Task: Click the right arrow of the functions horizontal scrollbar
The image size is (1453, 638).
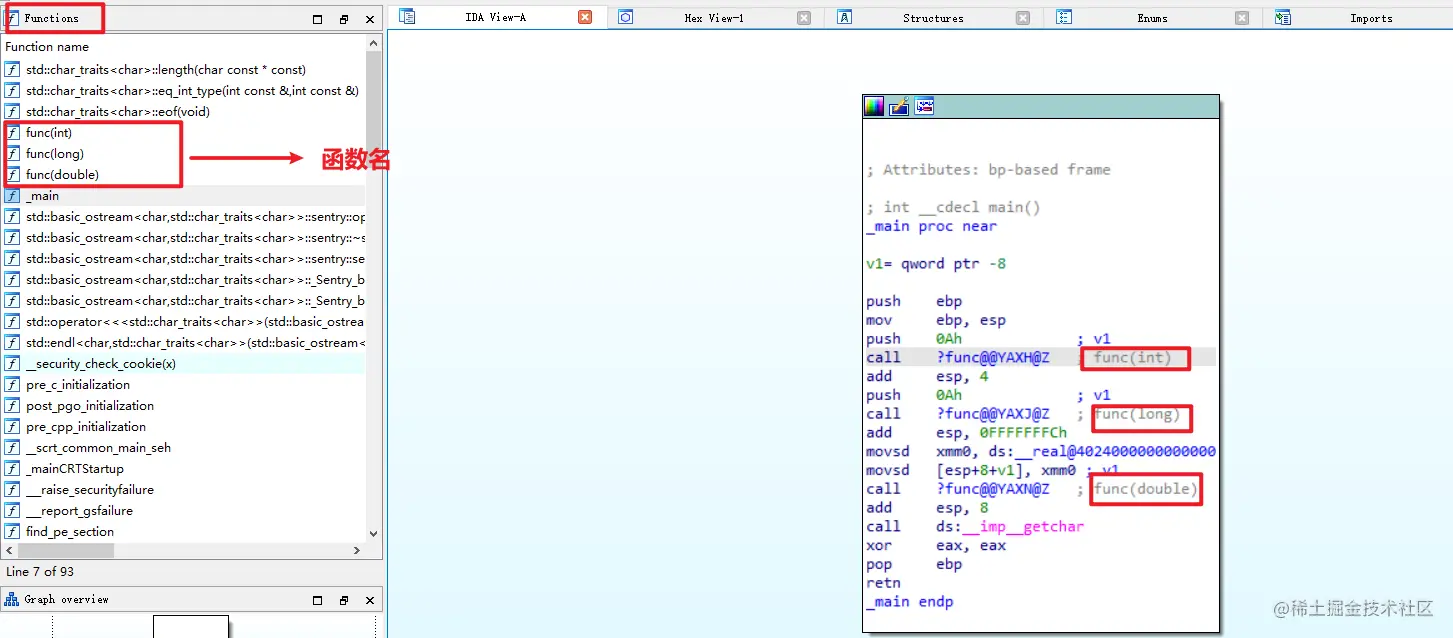Action: 357,550
